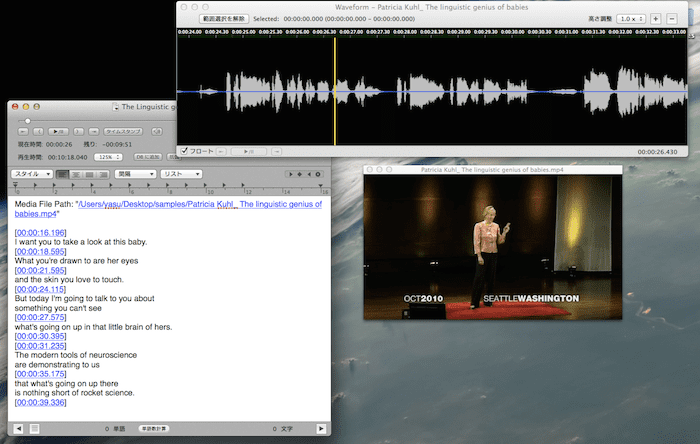Choose left tab stop marker in ruler palette
The height and width of the screenshot is (444, 700).
[291, 174]
